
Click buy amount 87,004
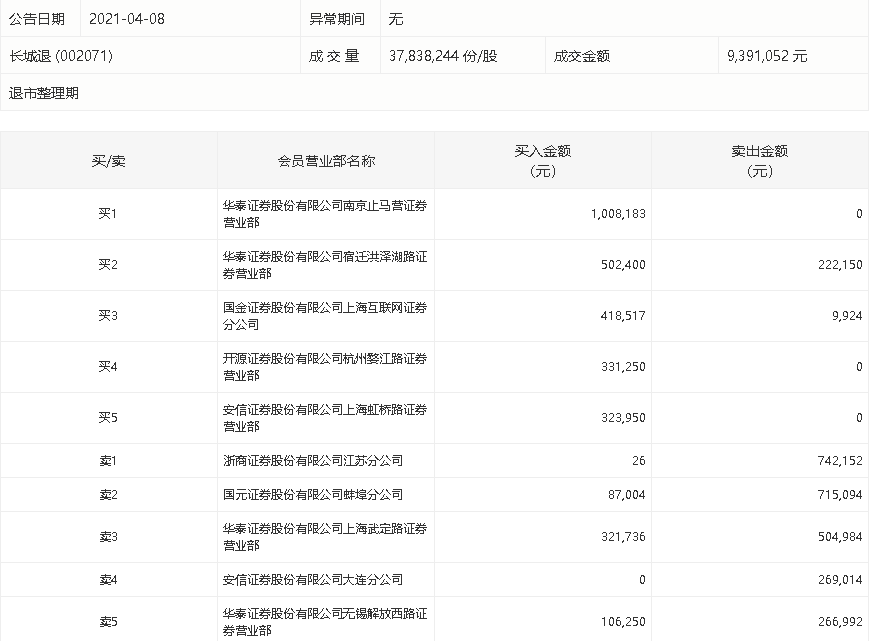(626, 494)
